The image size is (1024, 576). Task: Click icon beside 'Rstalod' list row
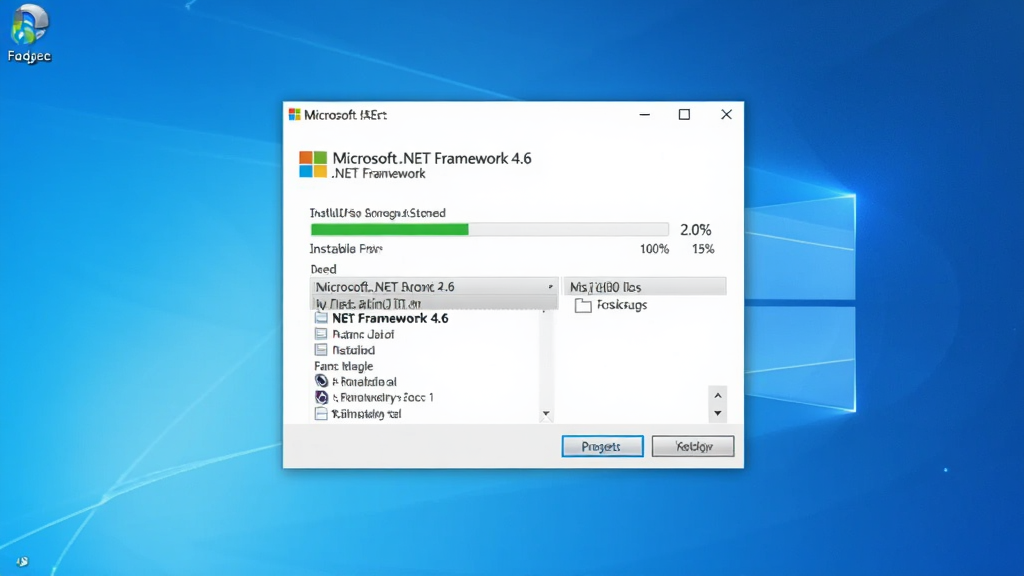tap(321, 349)
